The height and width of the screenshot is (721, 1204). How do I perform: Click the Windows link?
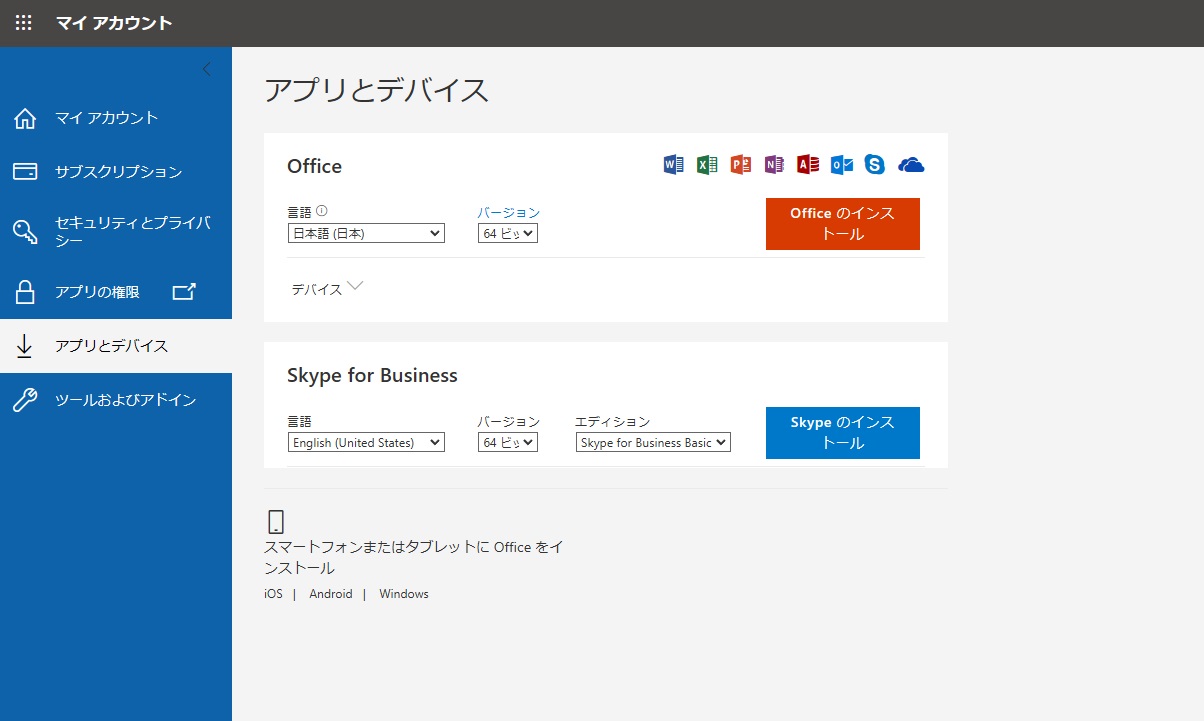tap(404, 594)
